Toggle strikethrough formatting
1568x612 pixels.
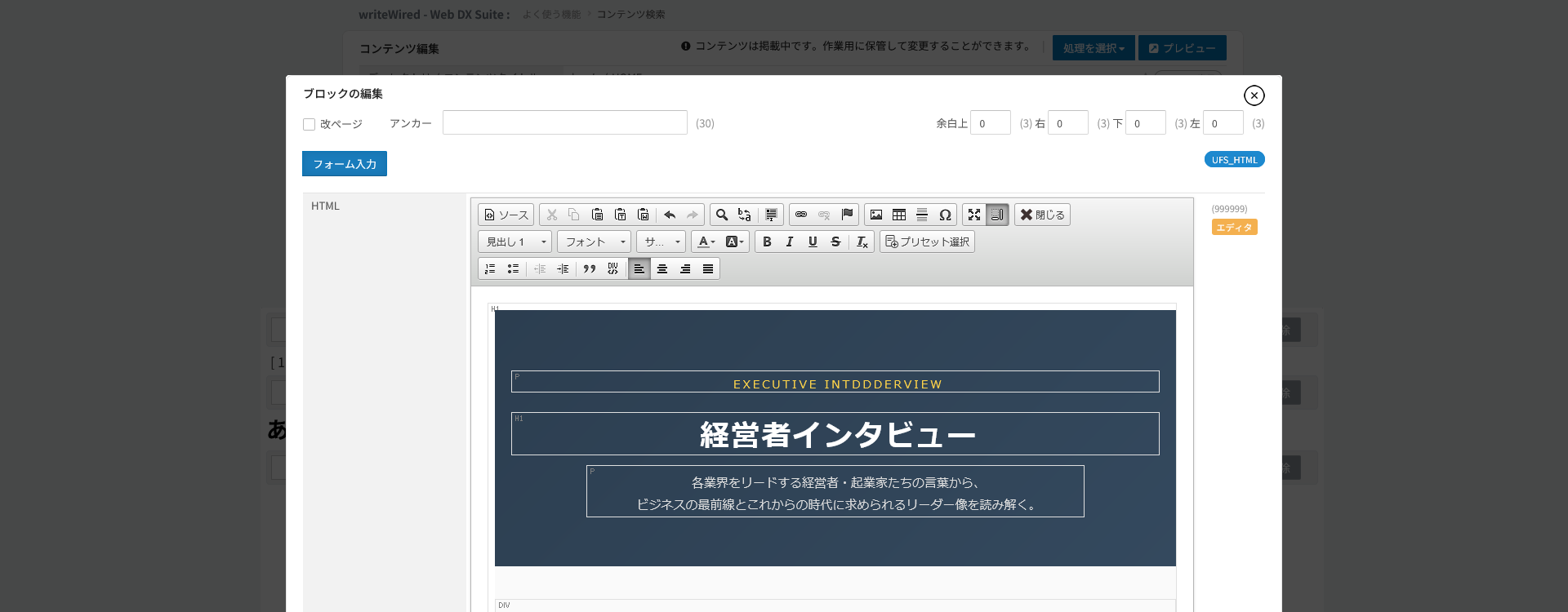(x=835, y=242)
